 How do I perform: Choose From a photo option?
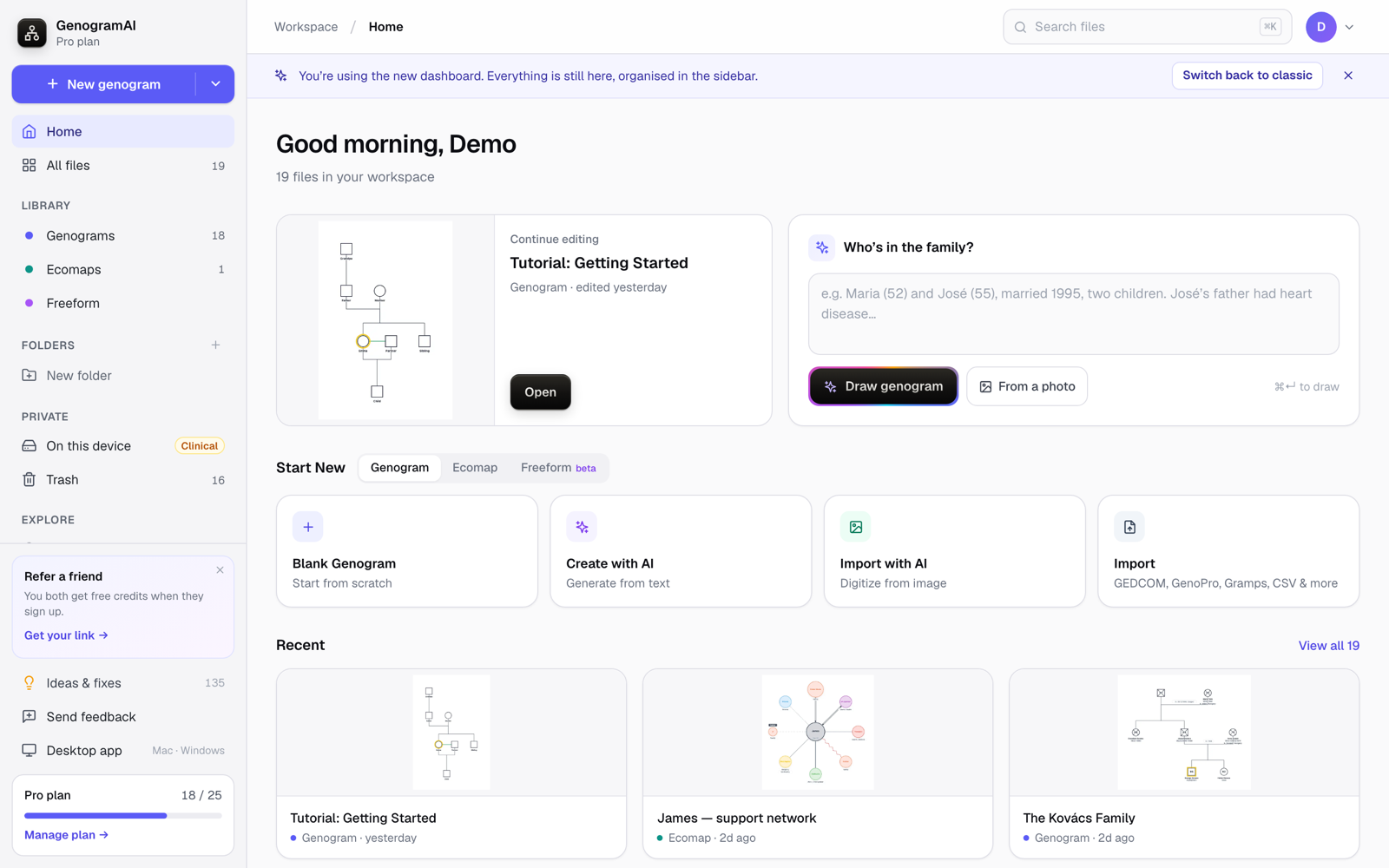pos(1027,386)
